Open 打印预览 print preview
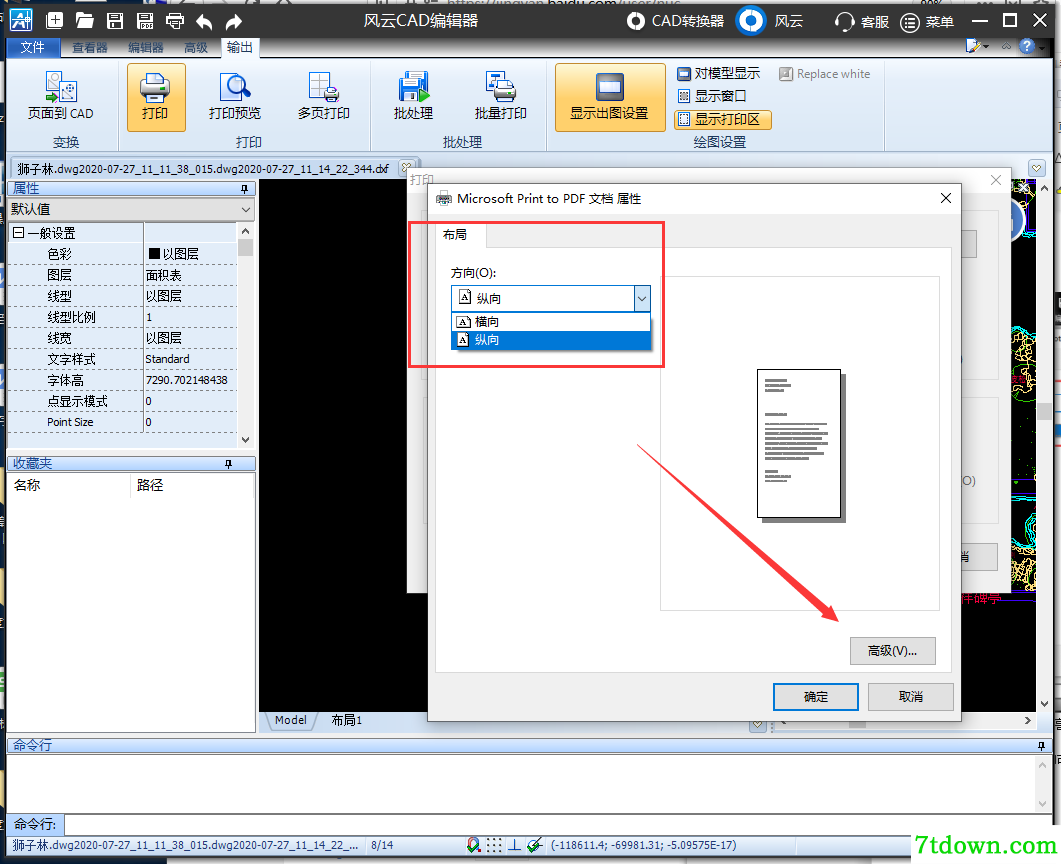The image size is (1061, 864). (235, 97)
